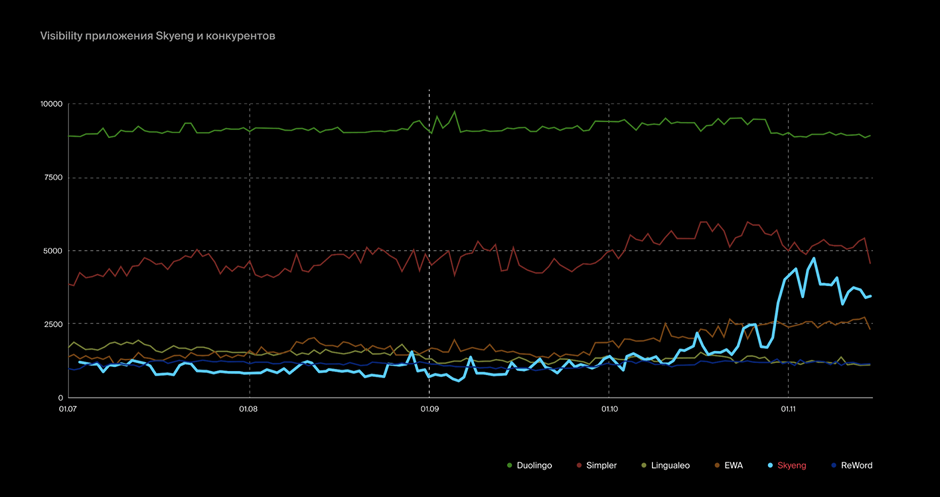Click the red Simpler legend dot
940x497 pixels.
[578, 465]
